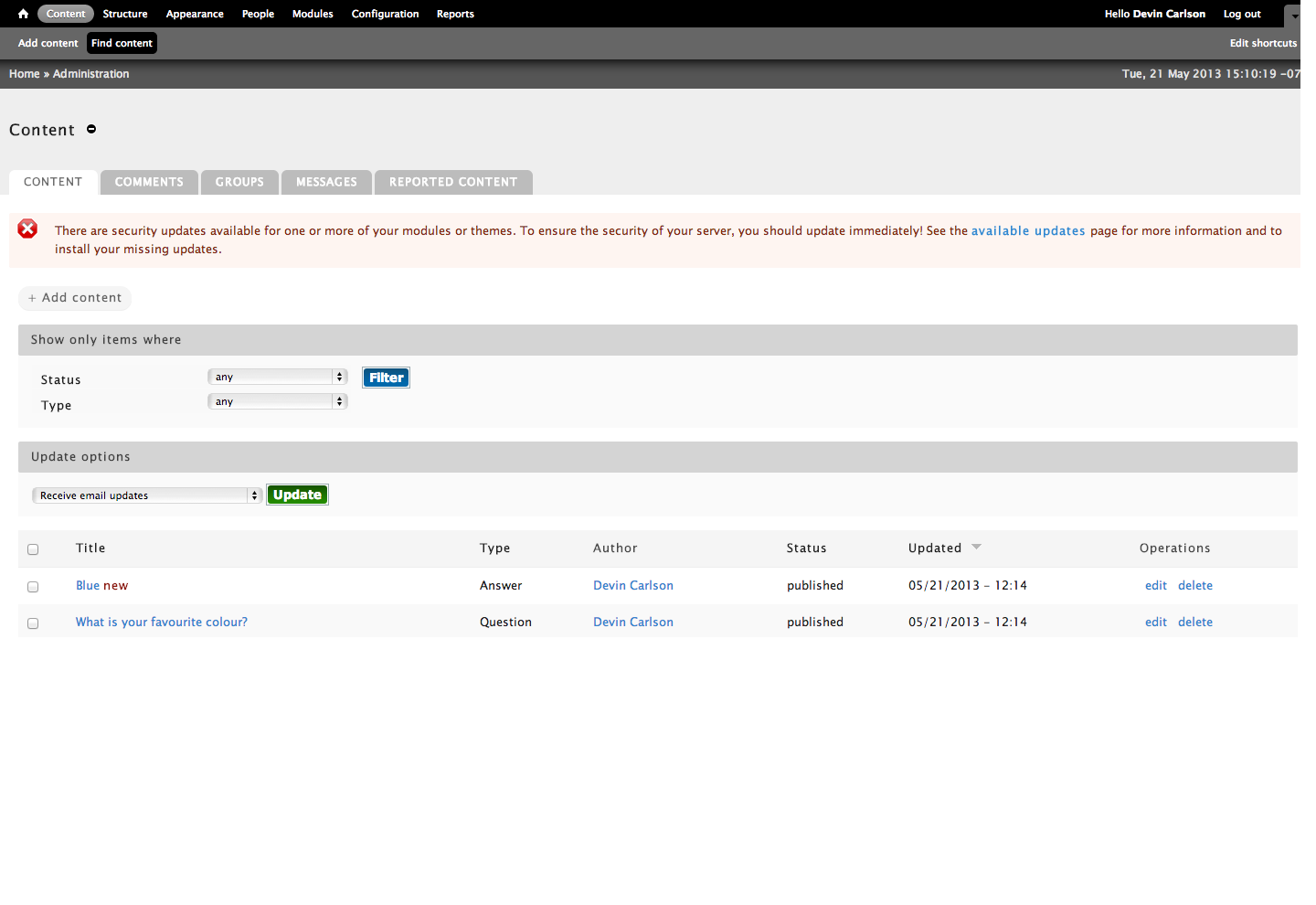Click the red error icon in security warning
Screen dimensions: 1316x905
28,229
